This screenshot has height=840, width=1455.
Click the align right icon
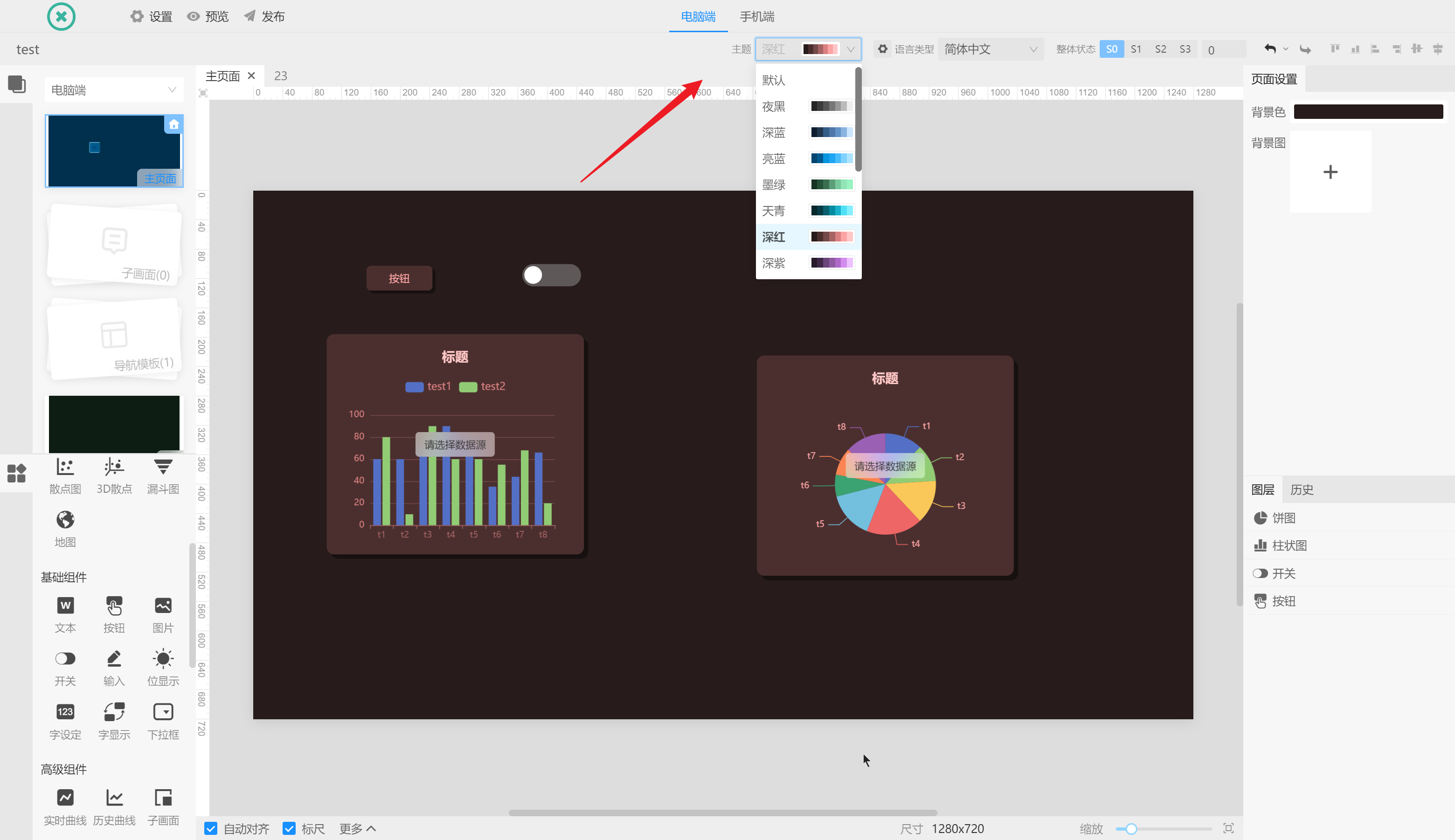(1396, 49)
